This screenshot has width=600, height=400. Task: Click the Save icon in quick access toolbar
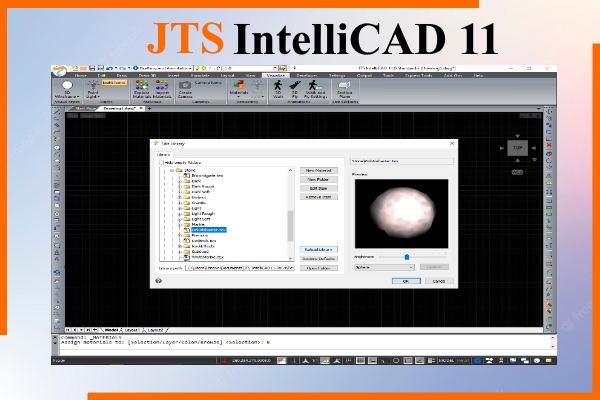click(92, 68)
